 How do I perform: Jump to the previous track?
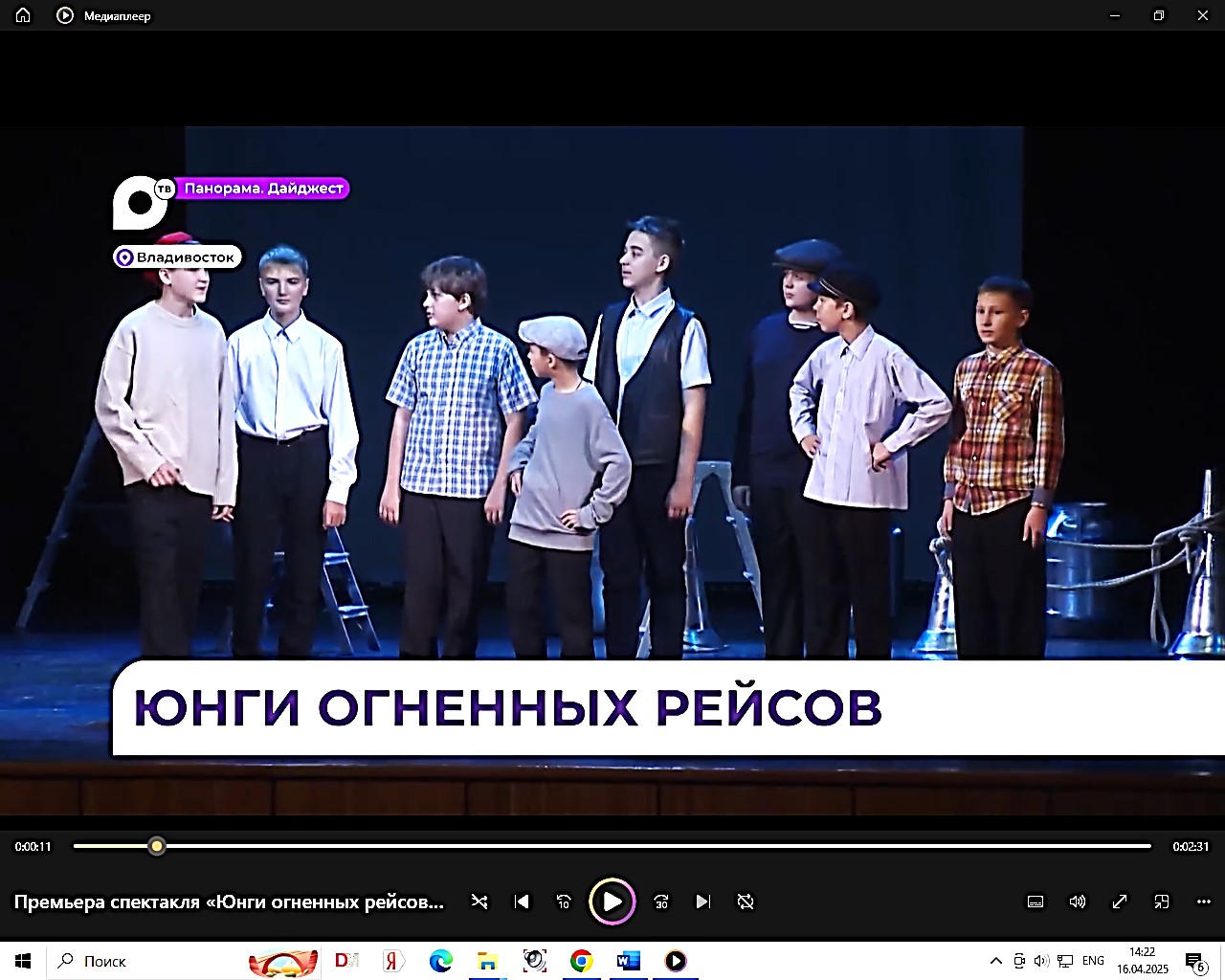[x=522, y=902]
